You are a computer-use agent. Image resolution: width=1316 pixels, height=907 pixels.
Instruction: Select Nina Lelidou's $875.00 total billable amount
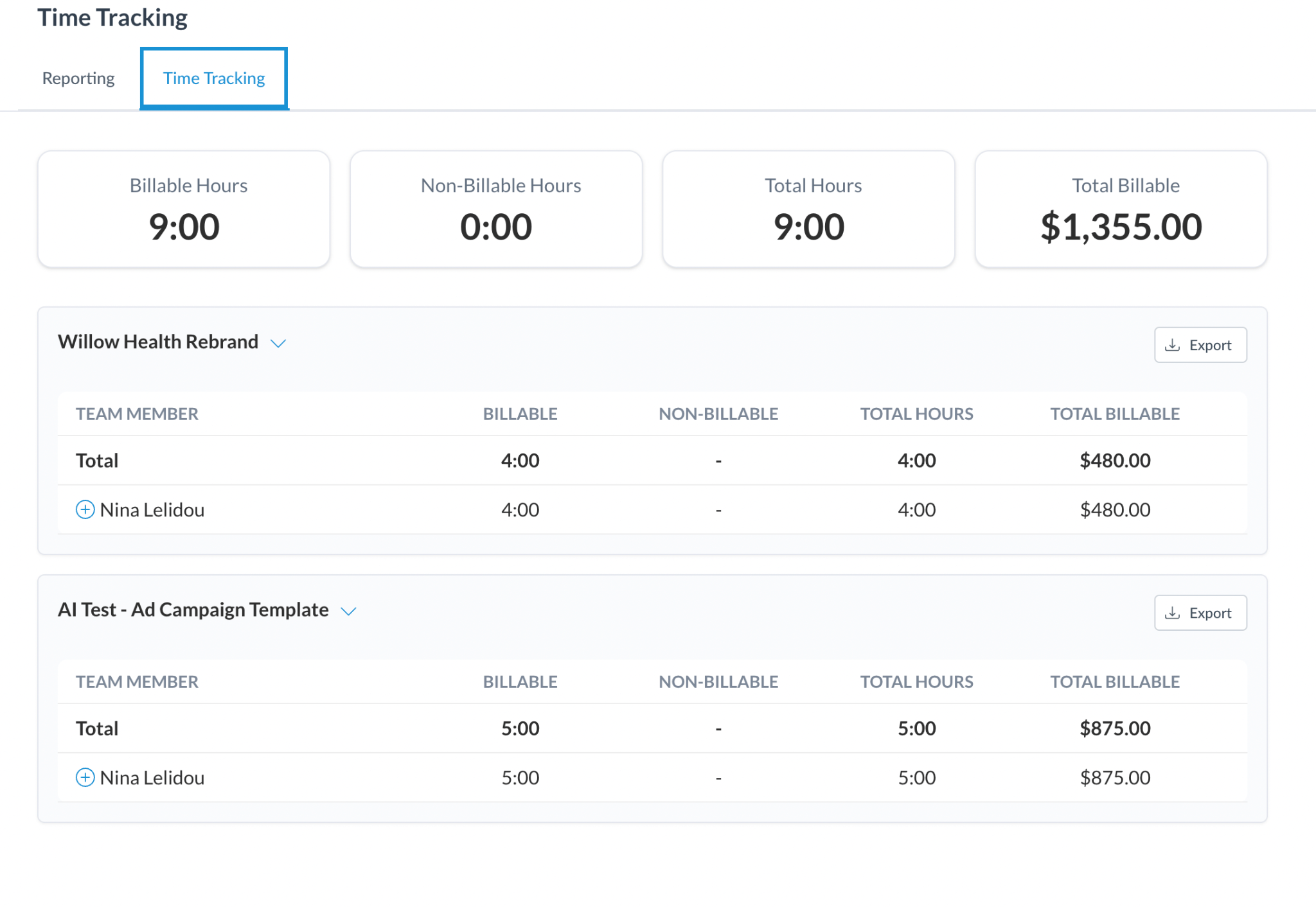pos(1115,777)
